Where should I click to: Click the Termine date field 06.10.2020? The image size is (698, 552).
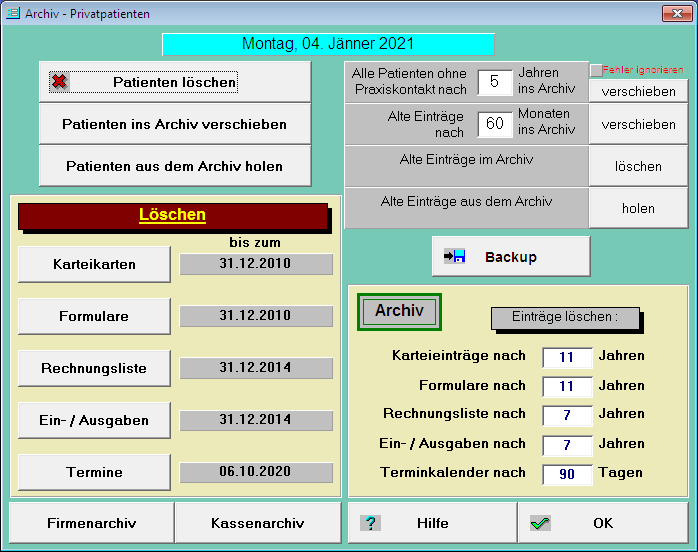(x=256, y=472)
